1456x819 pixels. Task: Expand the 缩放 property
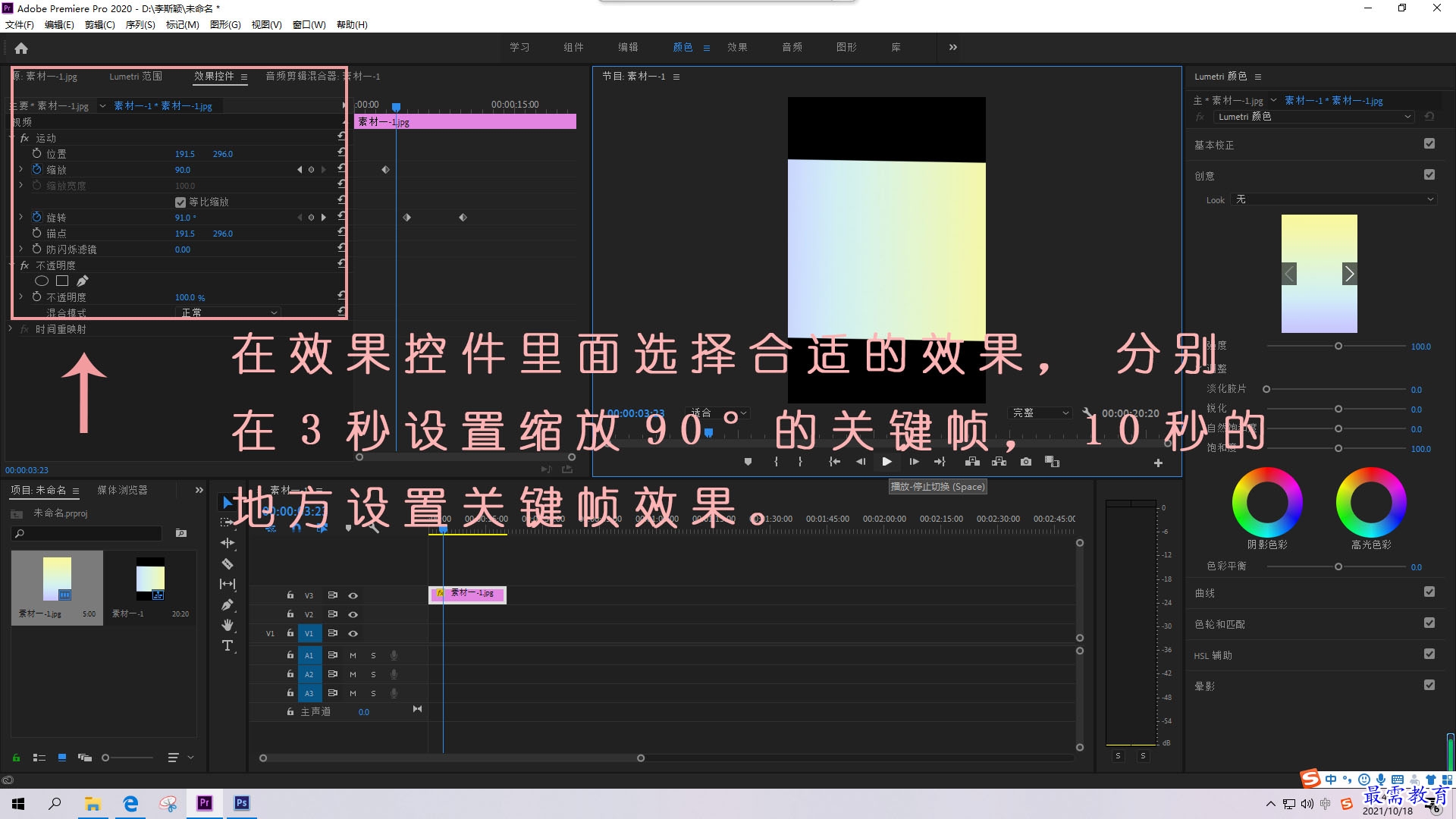(x=20, y=169)
